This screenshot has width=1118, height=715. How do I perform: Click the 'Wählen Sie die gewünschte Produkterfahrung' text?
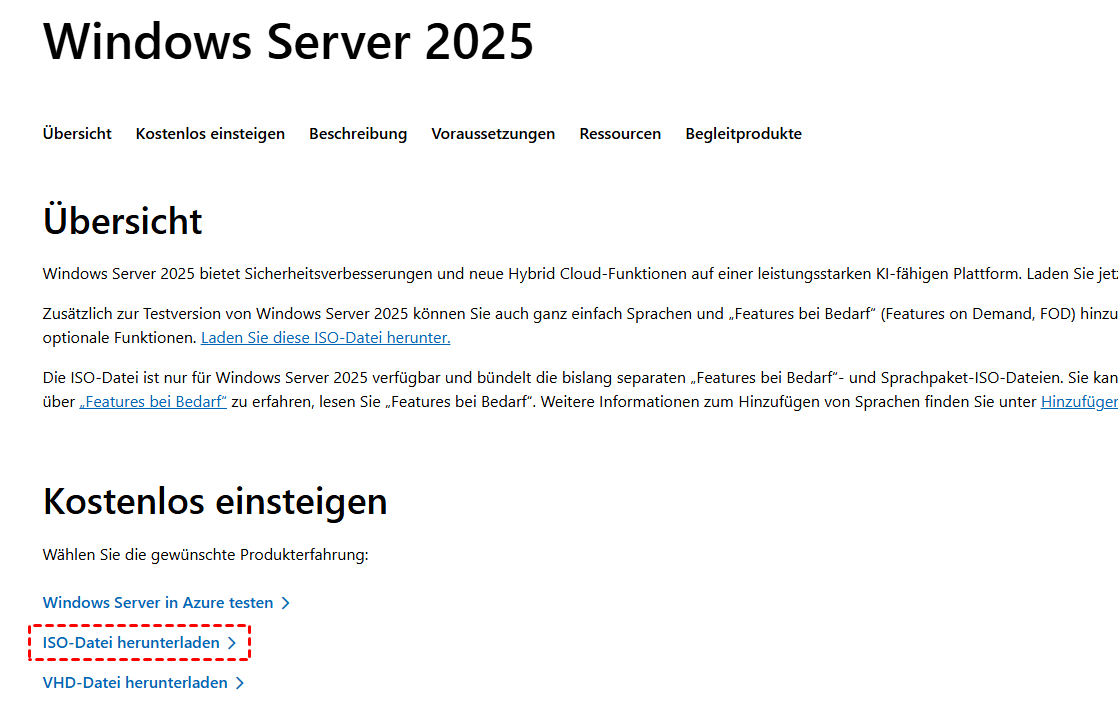(205, 554)
